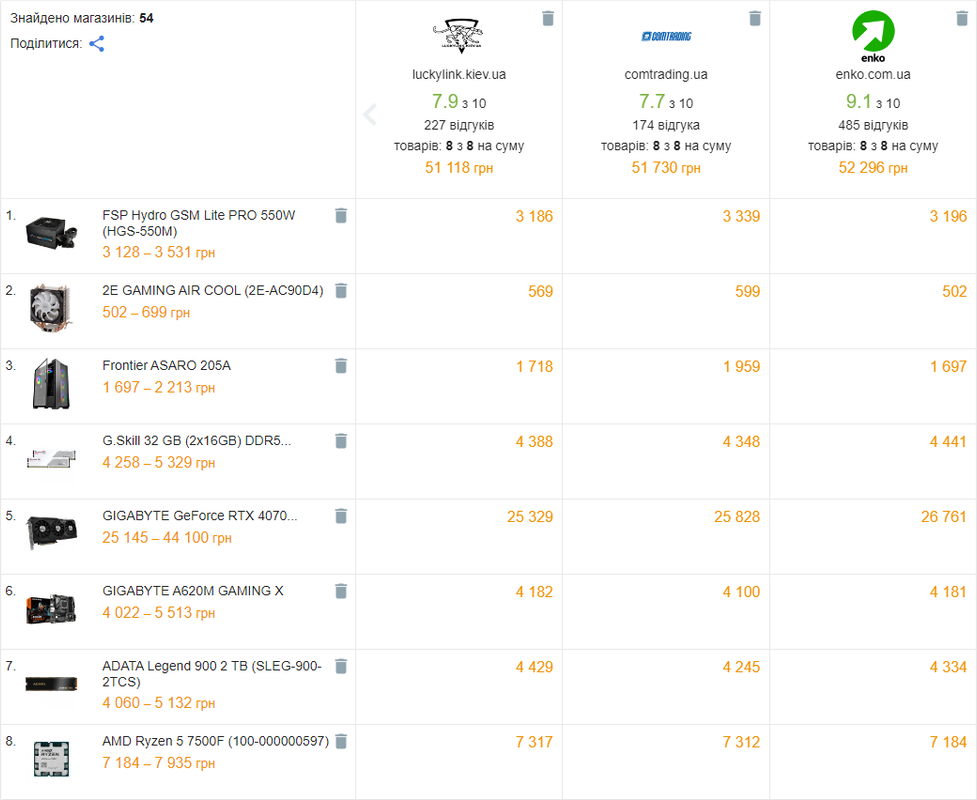
Task: Open comtrading.ua price 25 828 for RTX 4070
Action: click(x=736, y=517)
